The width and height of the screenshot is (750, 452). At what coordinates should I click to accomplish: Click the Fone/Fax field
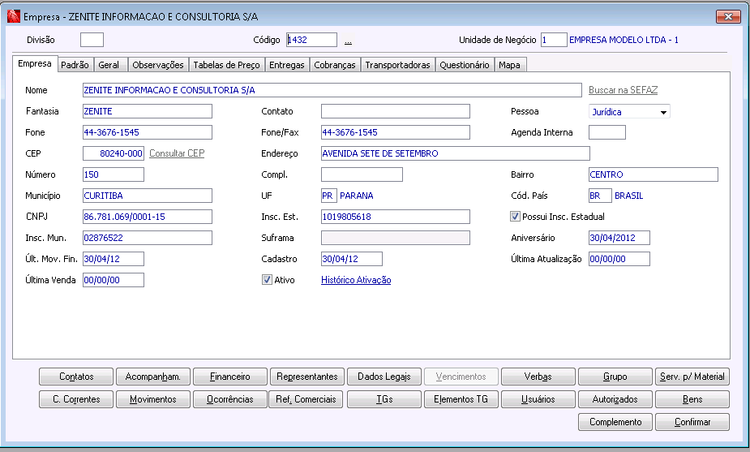coord(396,132)
